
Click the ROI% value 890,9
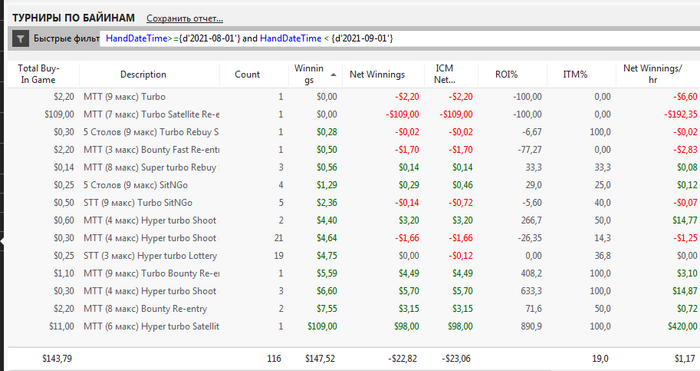tap(531, 326)
